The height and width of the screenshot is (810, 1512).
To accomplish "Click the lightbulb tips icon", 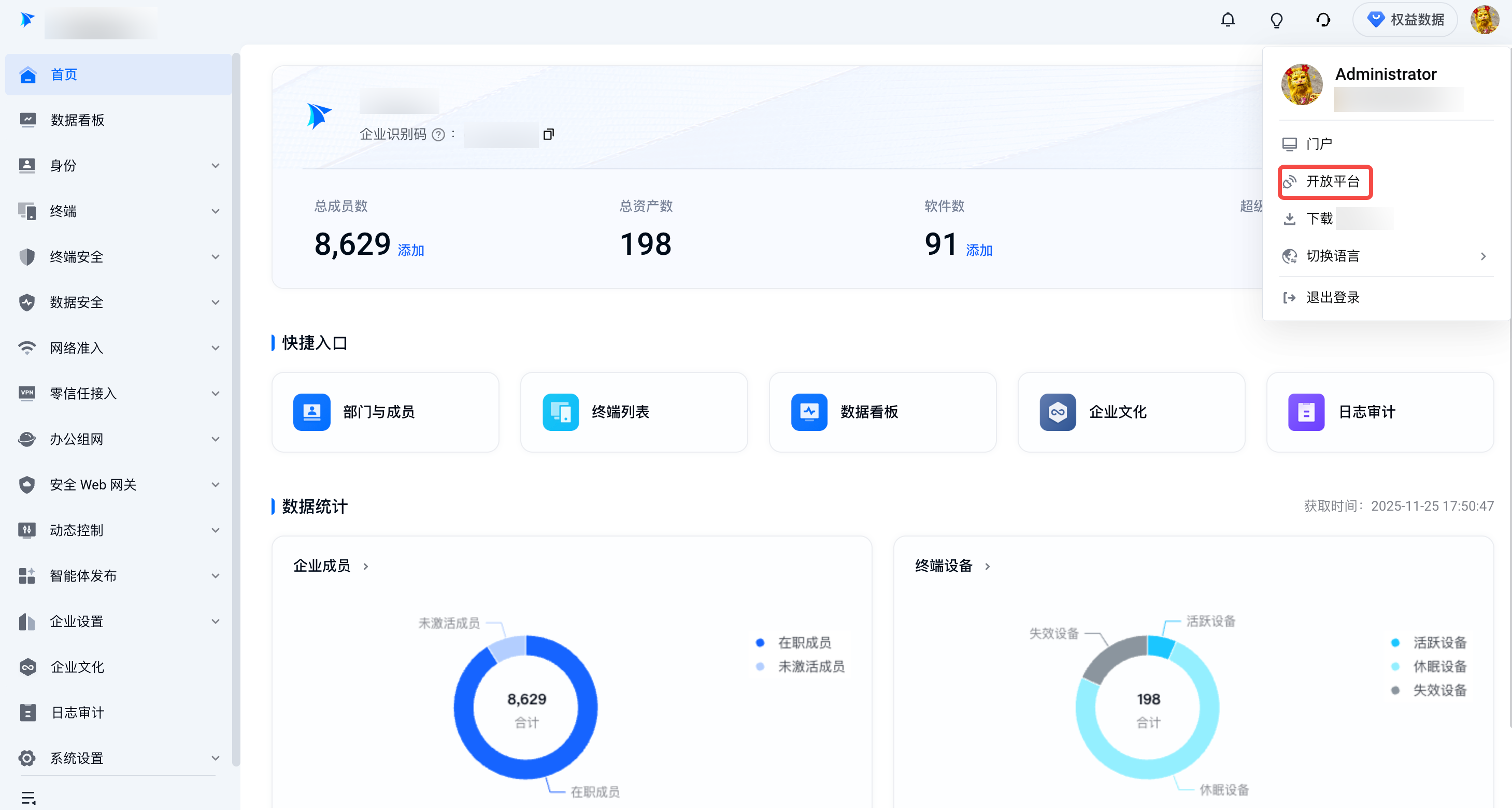I will (x=1276, y=21).
